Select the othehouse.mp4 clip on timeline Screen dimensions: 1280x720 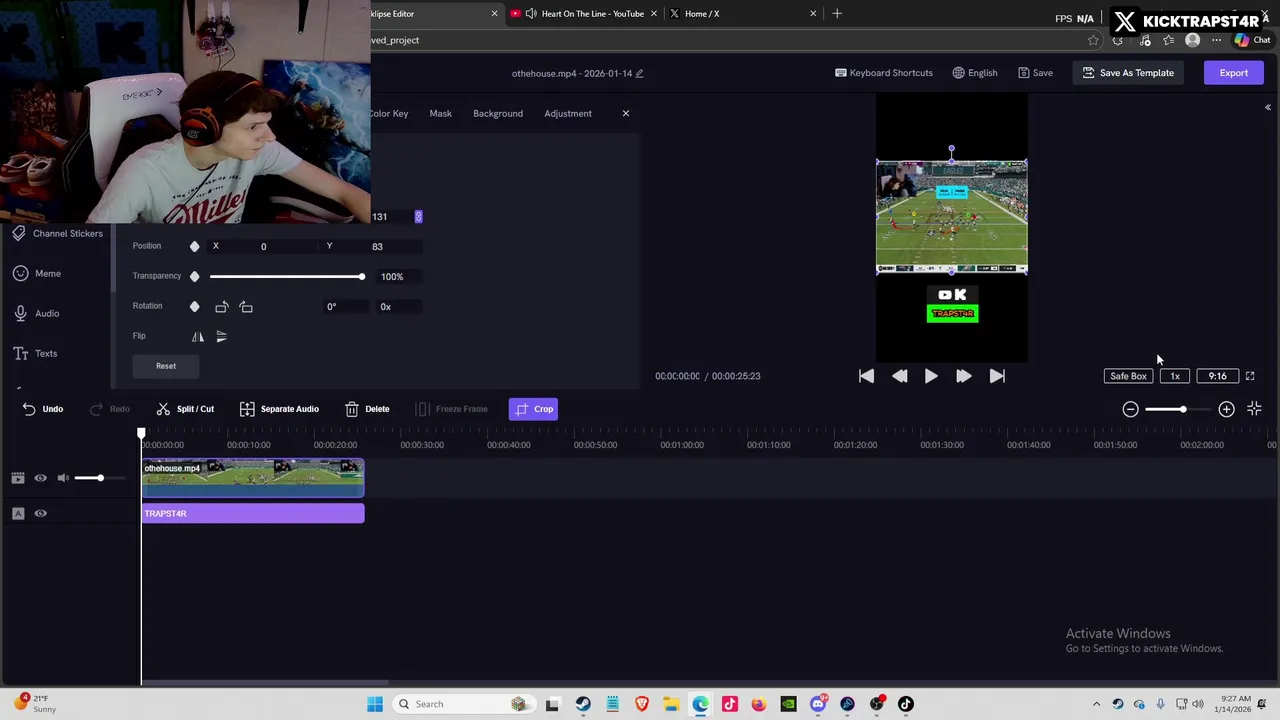(x=253, y=478)
